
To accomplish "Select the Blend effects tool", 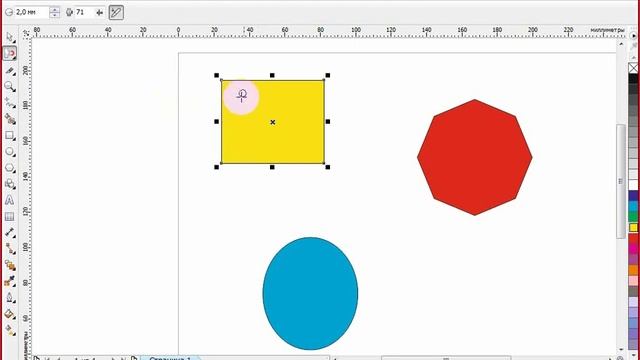I will point(10,265).
